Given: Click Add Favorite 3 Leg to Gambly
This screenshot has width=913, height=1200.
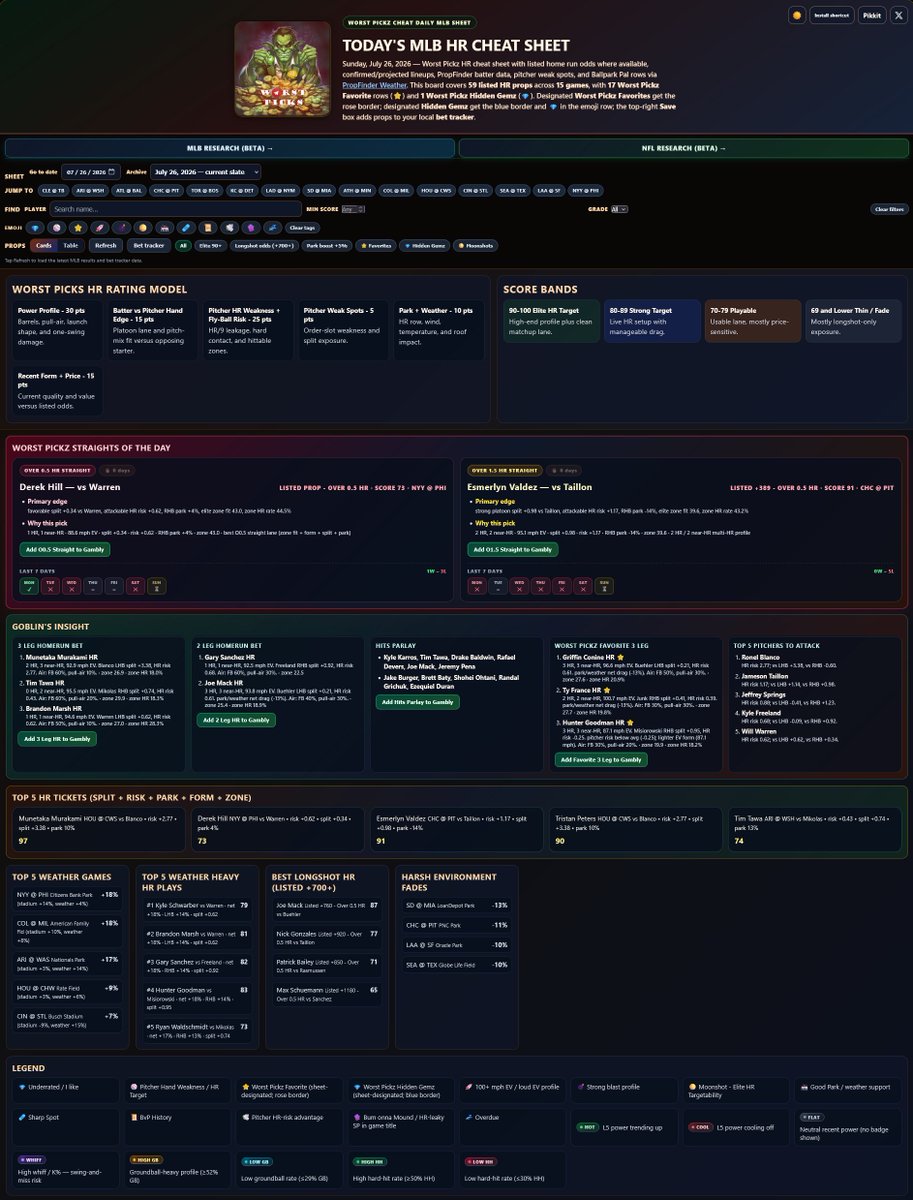Looking at the screenshot, I should click(601, 760).
